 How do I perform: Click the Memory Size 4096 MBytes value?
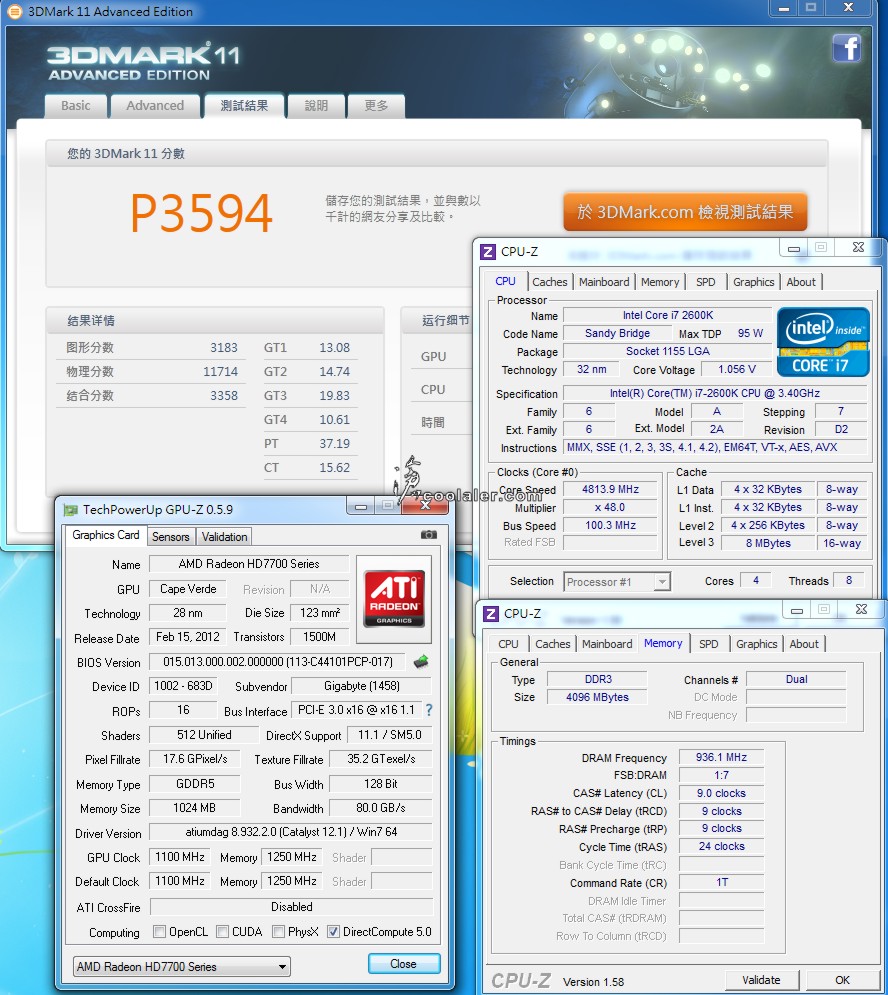pyautogui.click(x=597, y=697)
